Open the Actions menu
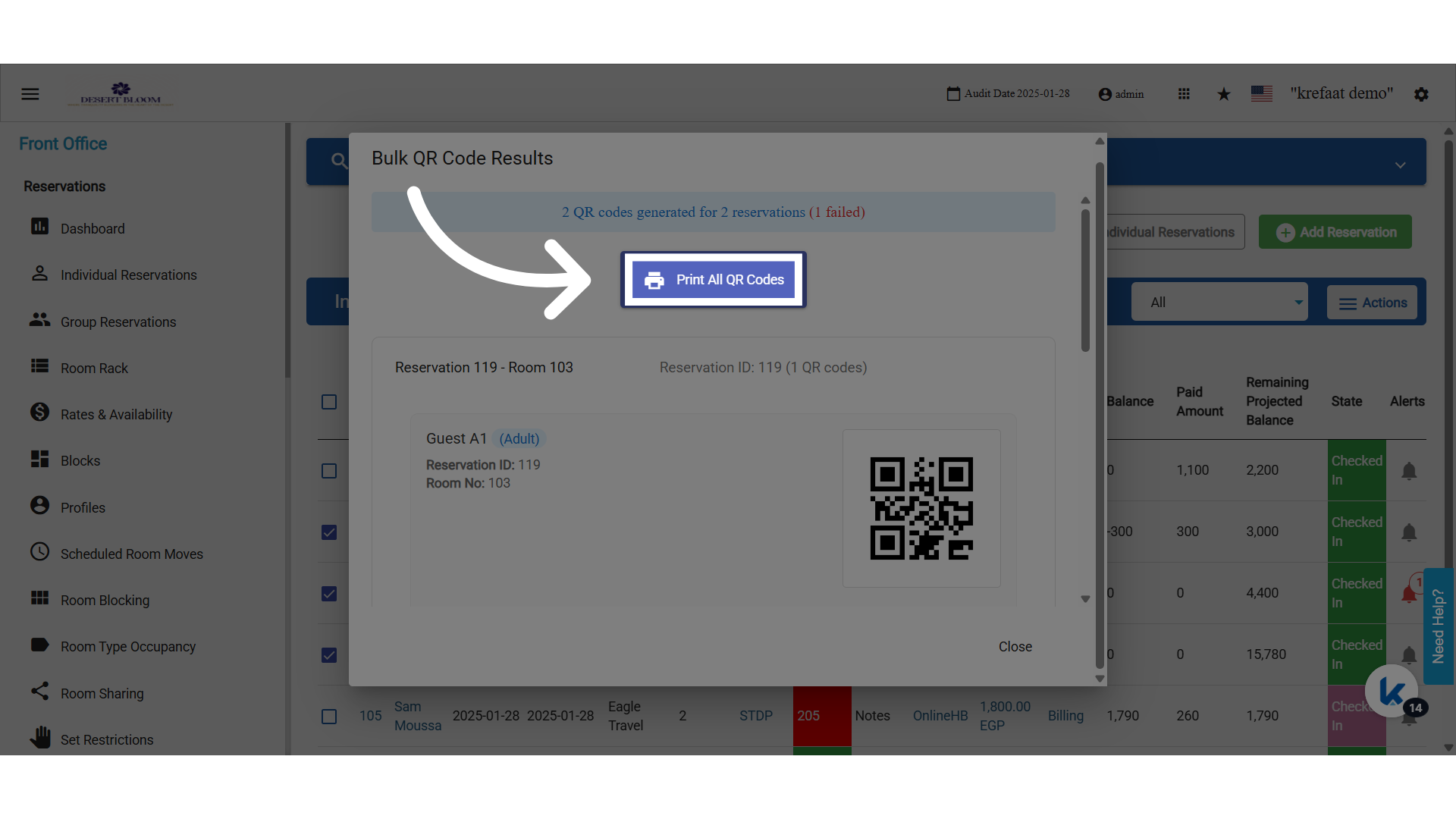1456x819 pixels. click(1373, 303)
